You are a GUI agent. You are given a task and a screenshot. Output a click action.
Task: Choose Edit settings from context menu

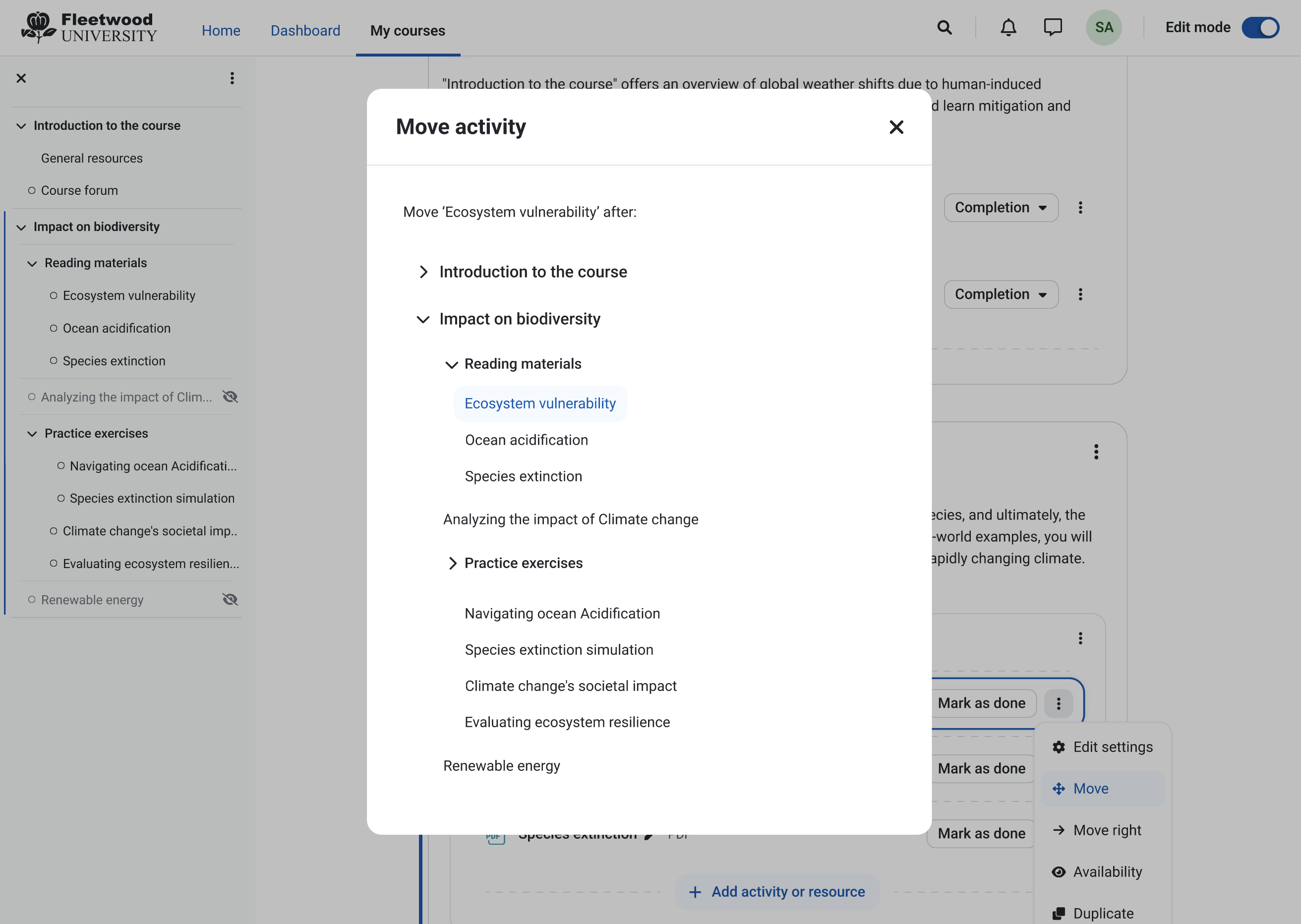1102,747
